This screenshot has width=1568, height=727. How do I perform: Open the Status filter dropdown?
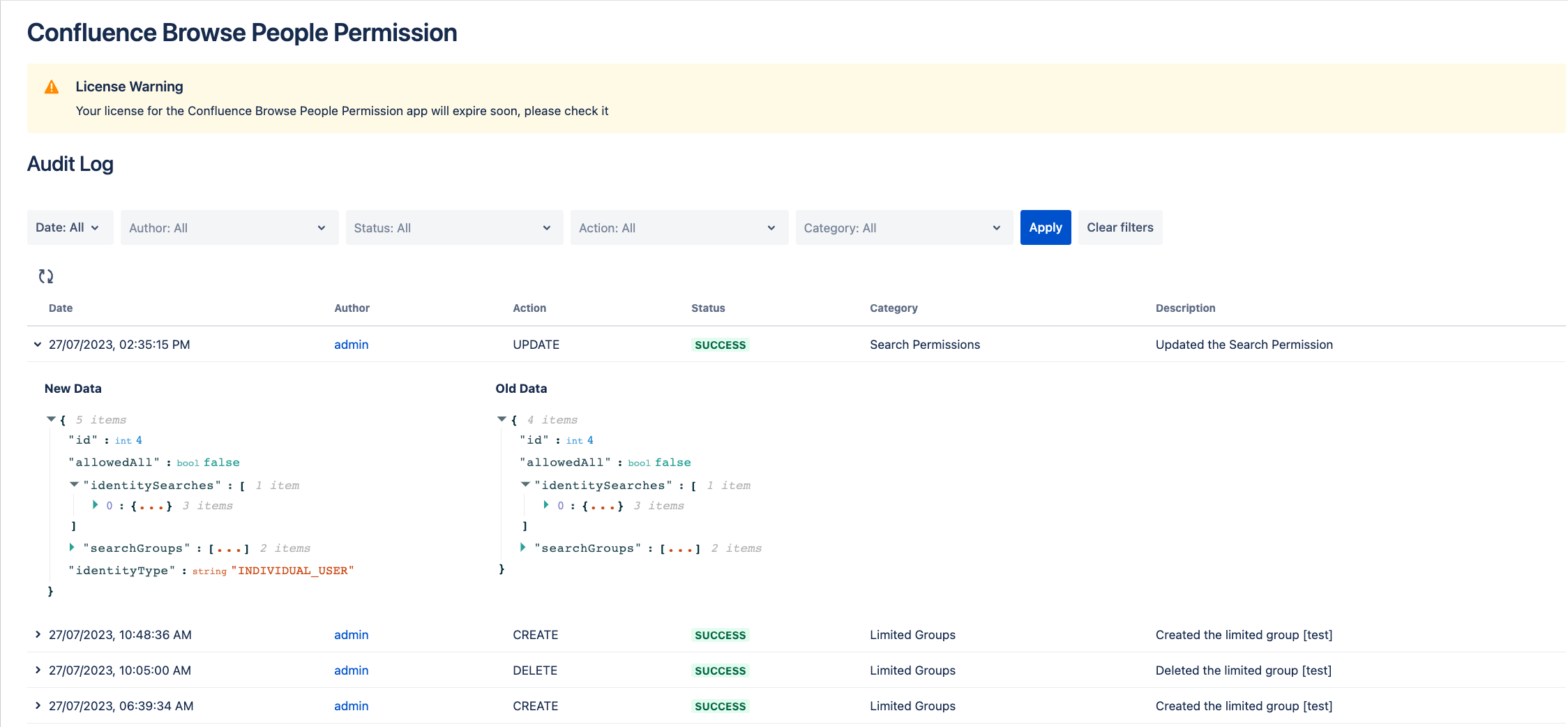point(454,227)
